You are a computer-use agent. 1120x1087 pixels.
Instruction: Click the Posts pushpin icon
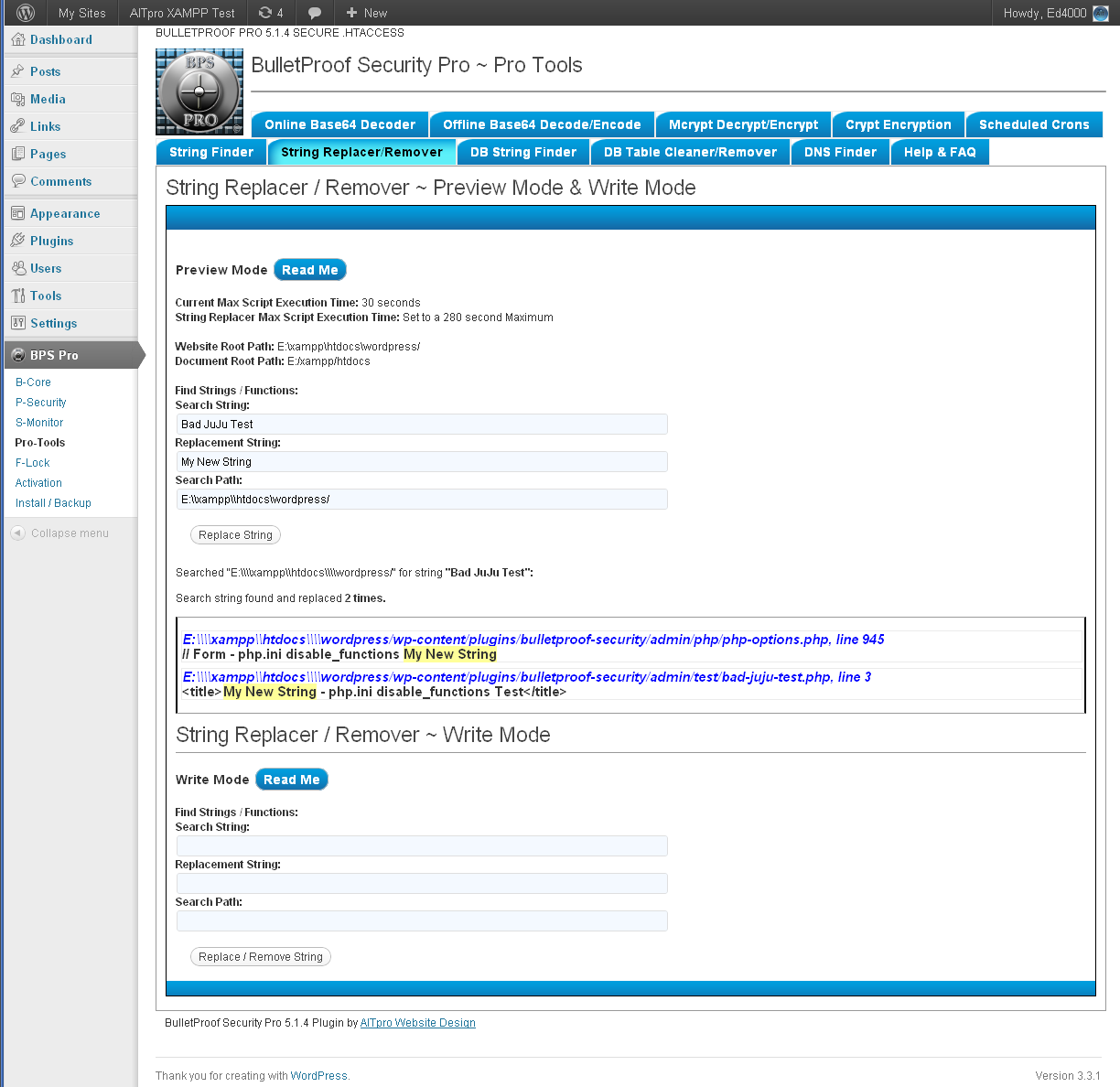point(17,71)
